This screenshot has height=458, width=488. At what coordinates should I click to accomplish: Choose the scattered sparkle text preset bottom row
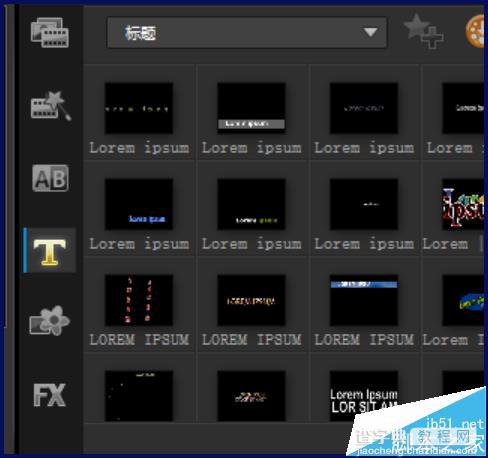pyautogui.click(x=251, y=396)
